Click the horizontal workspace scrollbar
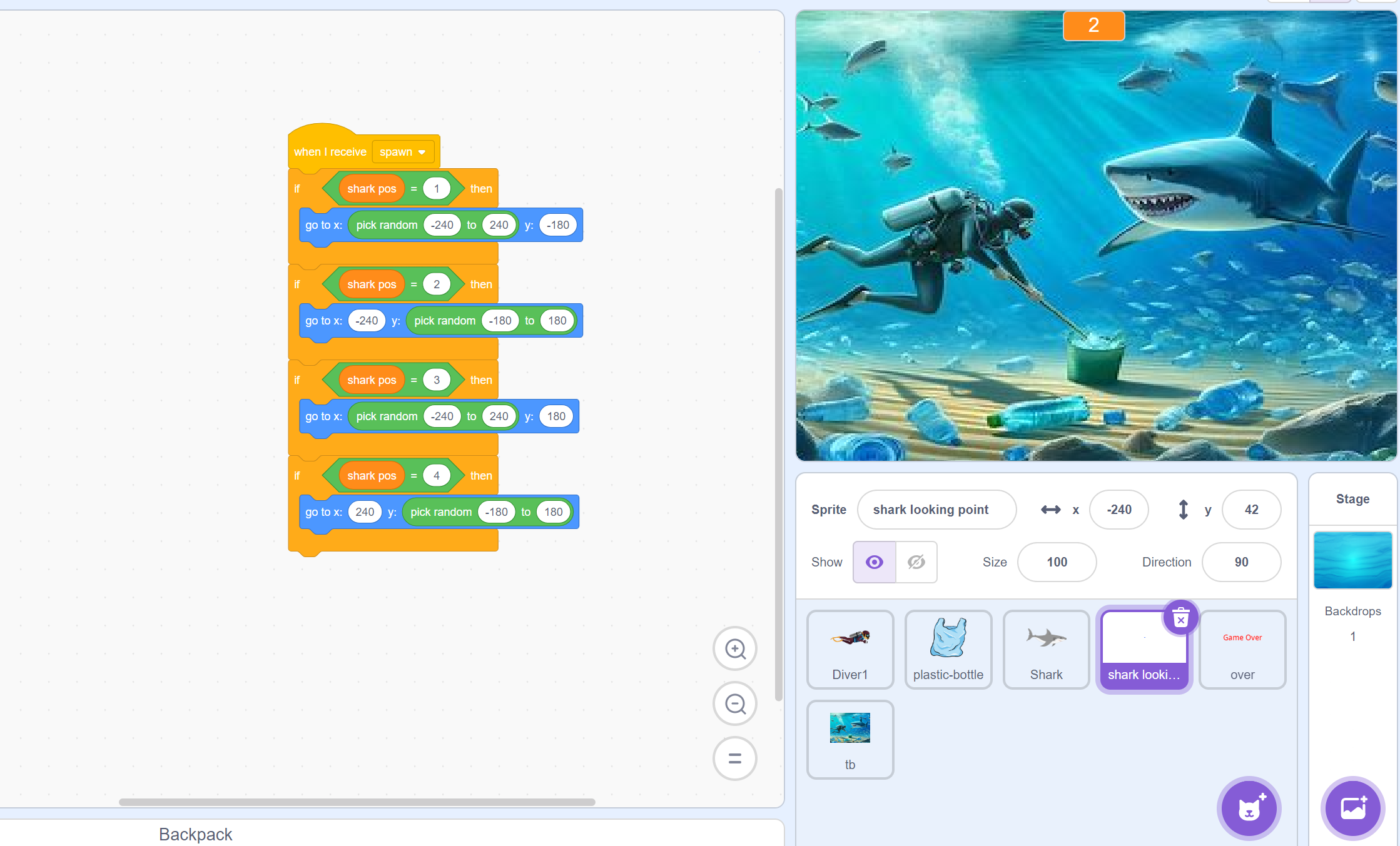Viewport: 1400px width, 846px height. (357, 802)
